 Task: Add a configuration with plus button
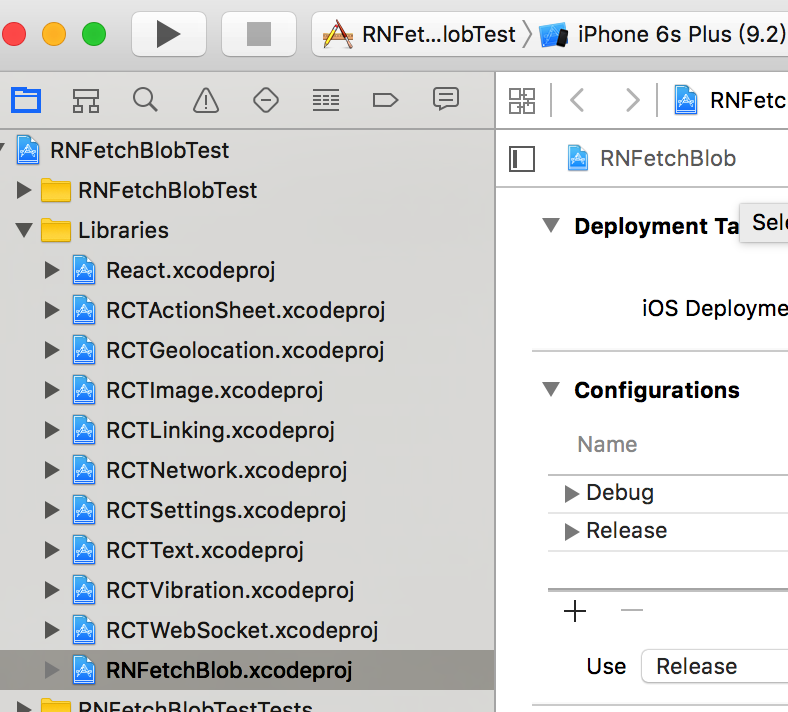[x=575, y=611]
